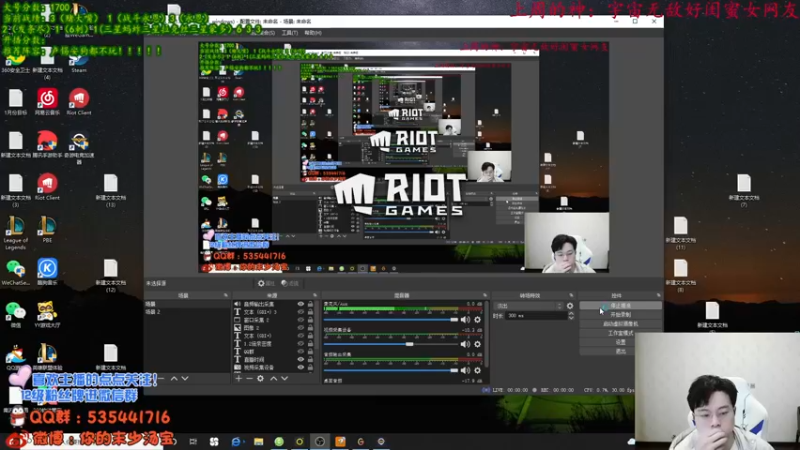Open 酷狗音乐 desktop icon

click(47, 272)
